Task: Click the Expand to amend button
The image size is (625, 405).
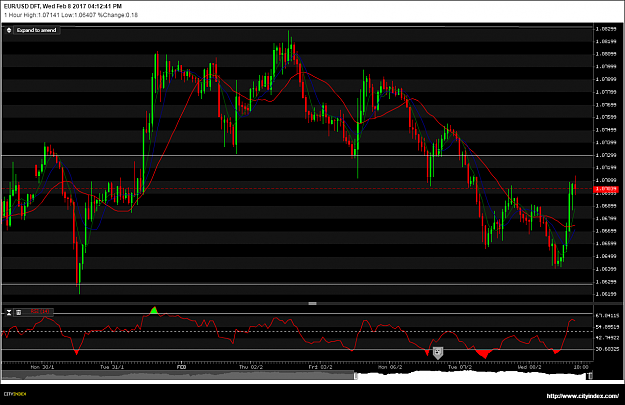Action: tap(36, 30)
